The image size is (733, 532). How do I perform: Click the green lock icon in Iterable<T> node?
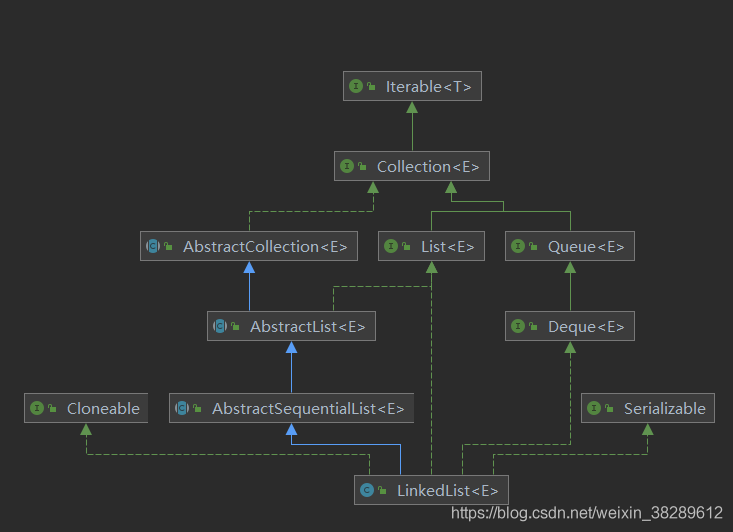pyautogui.click(x=371, y=86)
